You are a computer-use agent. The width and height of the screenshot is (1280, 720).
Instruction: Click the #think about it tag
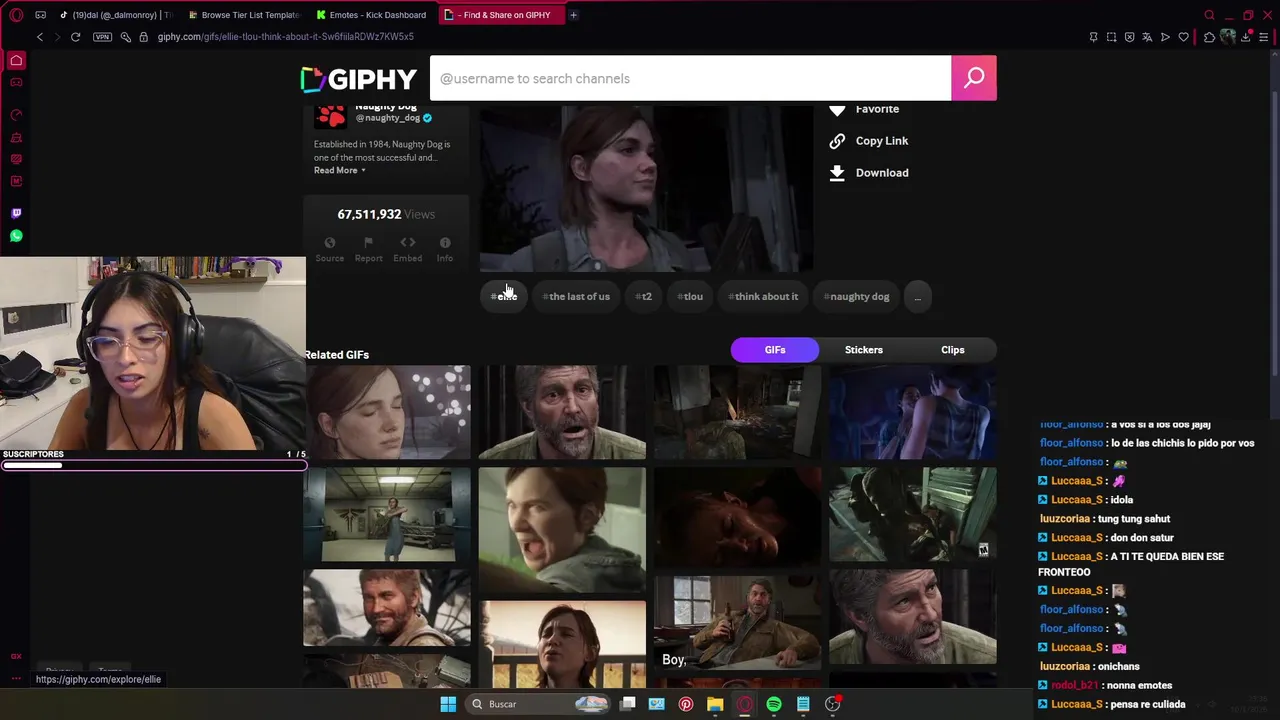pos(763,296)
